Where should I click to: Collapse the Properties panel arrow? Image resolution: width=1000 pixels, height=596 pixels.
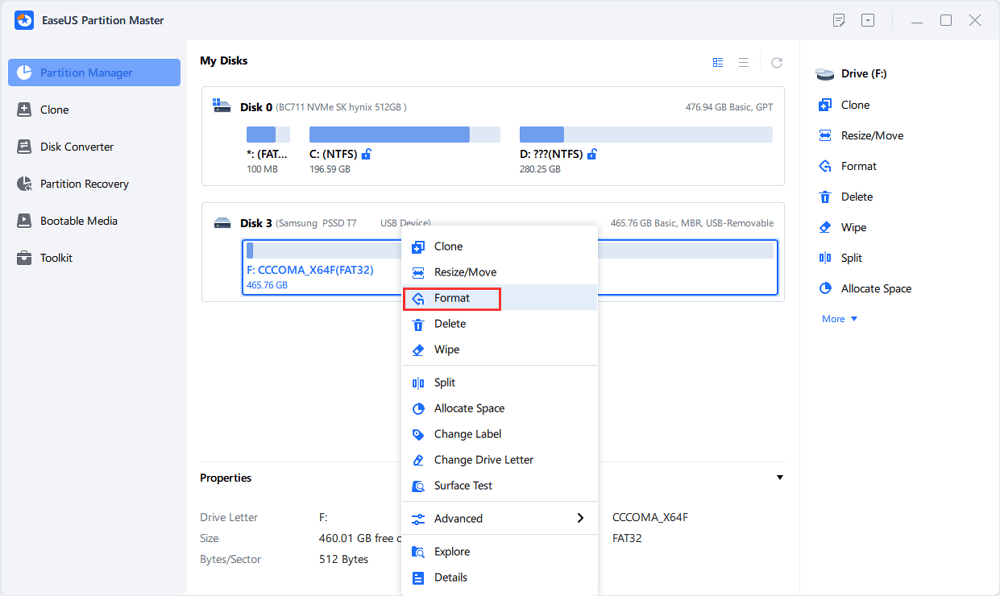(x=780, y=478)
